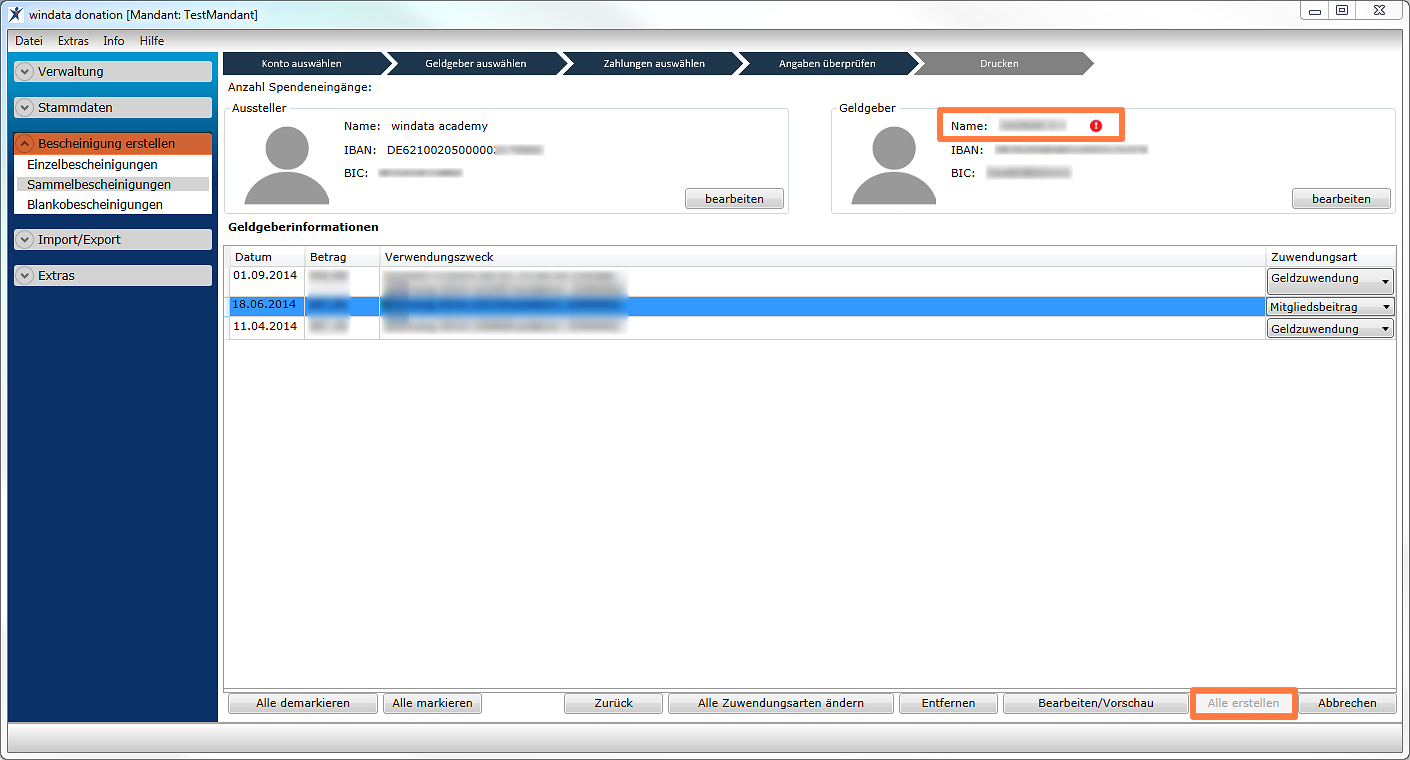The height and width of the screenshot is (760, 1410).
Task: Click Alle markieren button
Action: [432, 704]
